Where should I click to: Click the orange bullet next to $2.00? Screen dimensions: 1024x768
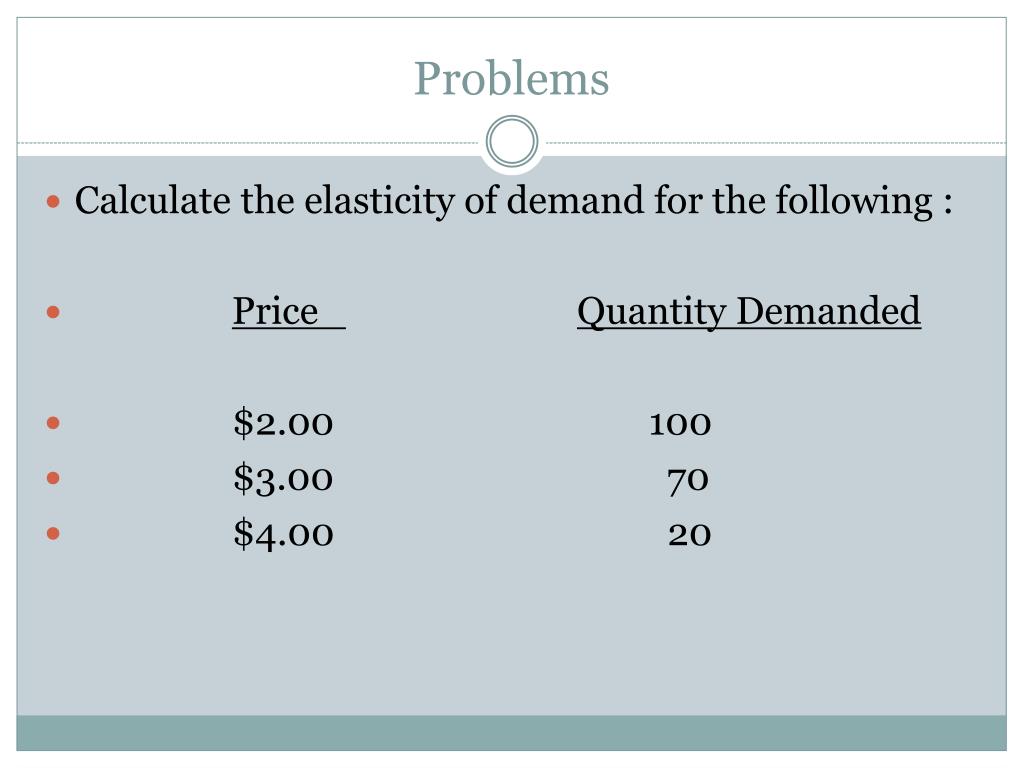(x=54, y=423)
